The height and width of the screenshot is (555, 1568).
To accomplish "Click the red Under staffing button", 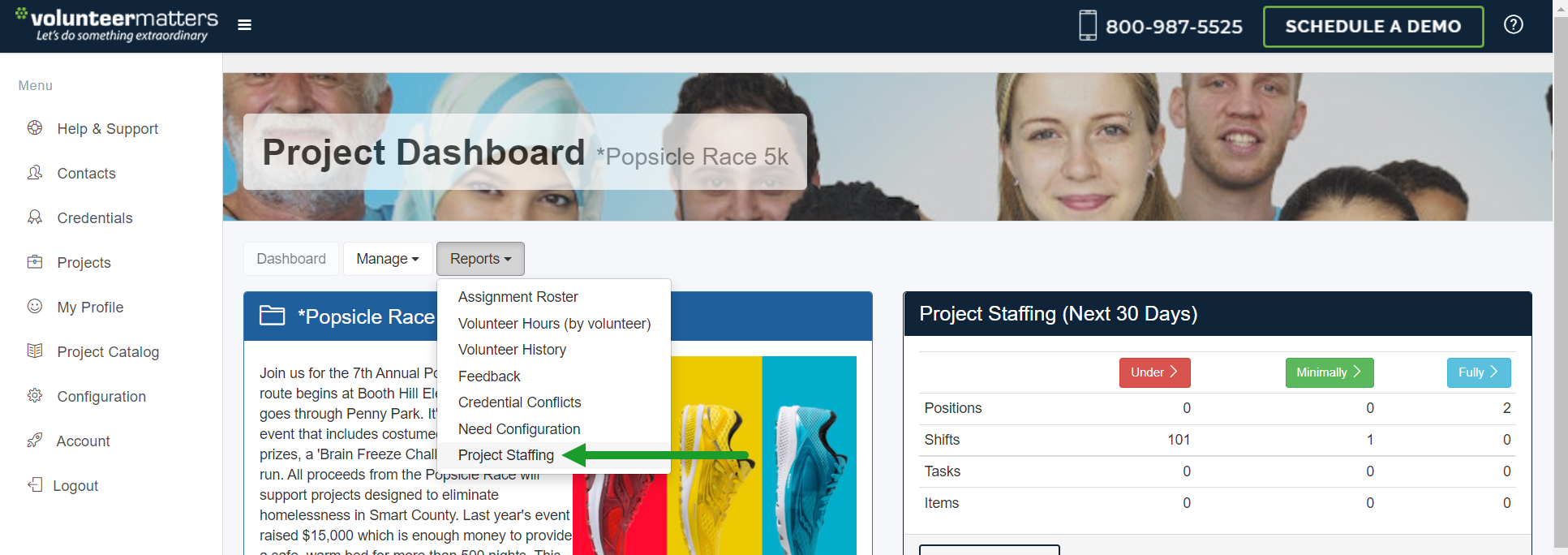I will pos(1154,372).
